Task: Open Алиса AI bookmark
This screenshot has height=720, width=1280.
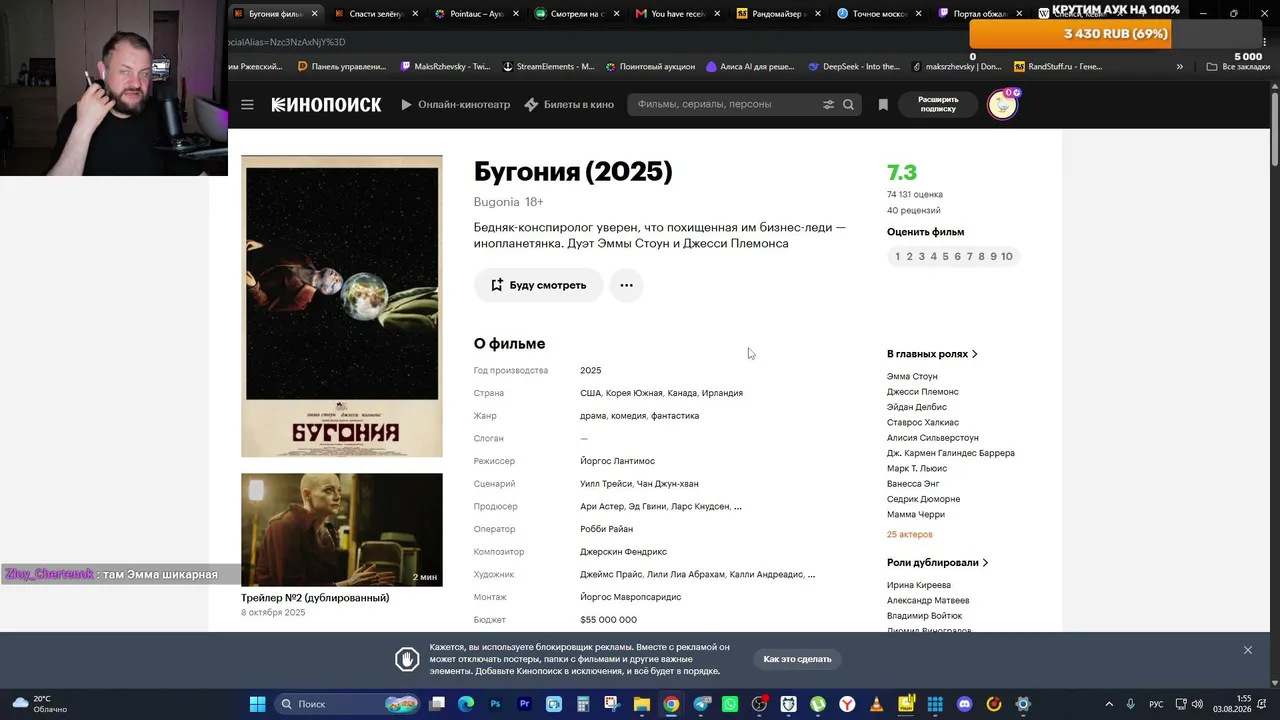Action: pyautogui.click(x=750, y=66)
